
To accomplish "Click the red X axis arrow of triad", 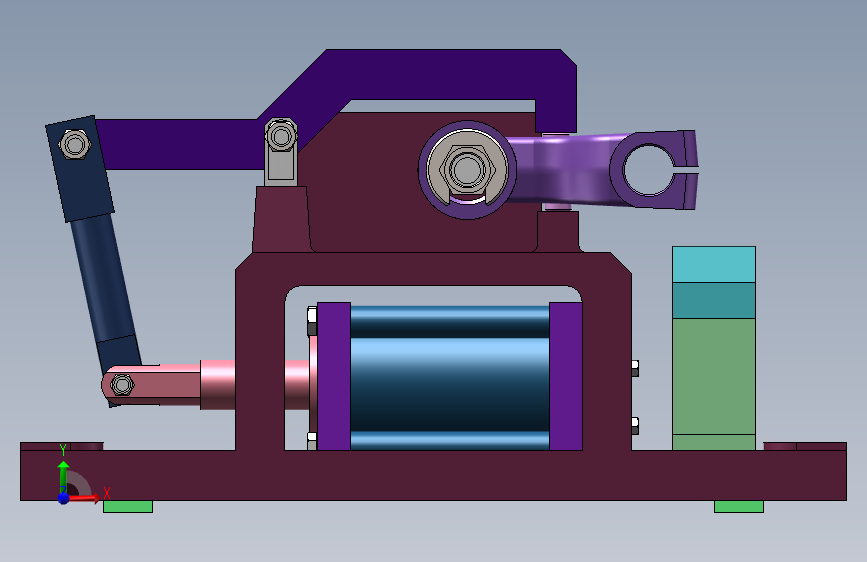I will click(83, 498).
